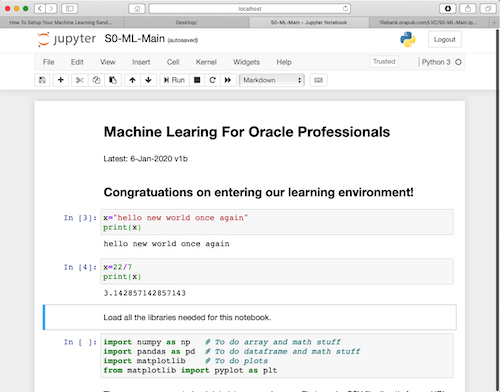The height and width of the screenshot is (392, 500).
Task: Click the Python 3 kernel status circle
Action: [458, 62]
